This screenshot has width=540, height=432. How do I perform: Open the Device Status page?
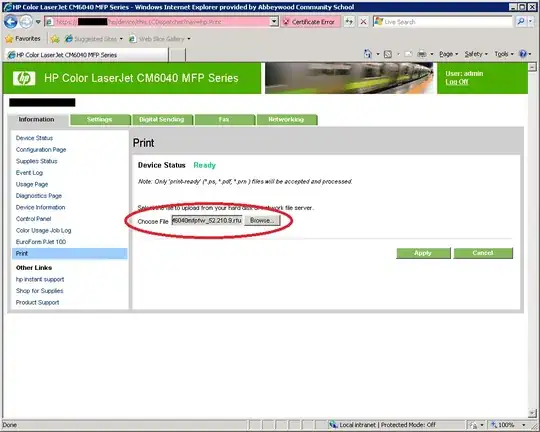tap(34, 138)
